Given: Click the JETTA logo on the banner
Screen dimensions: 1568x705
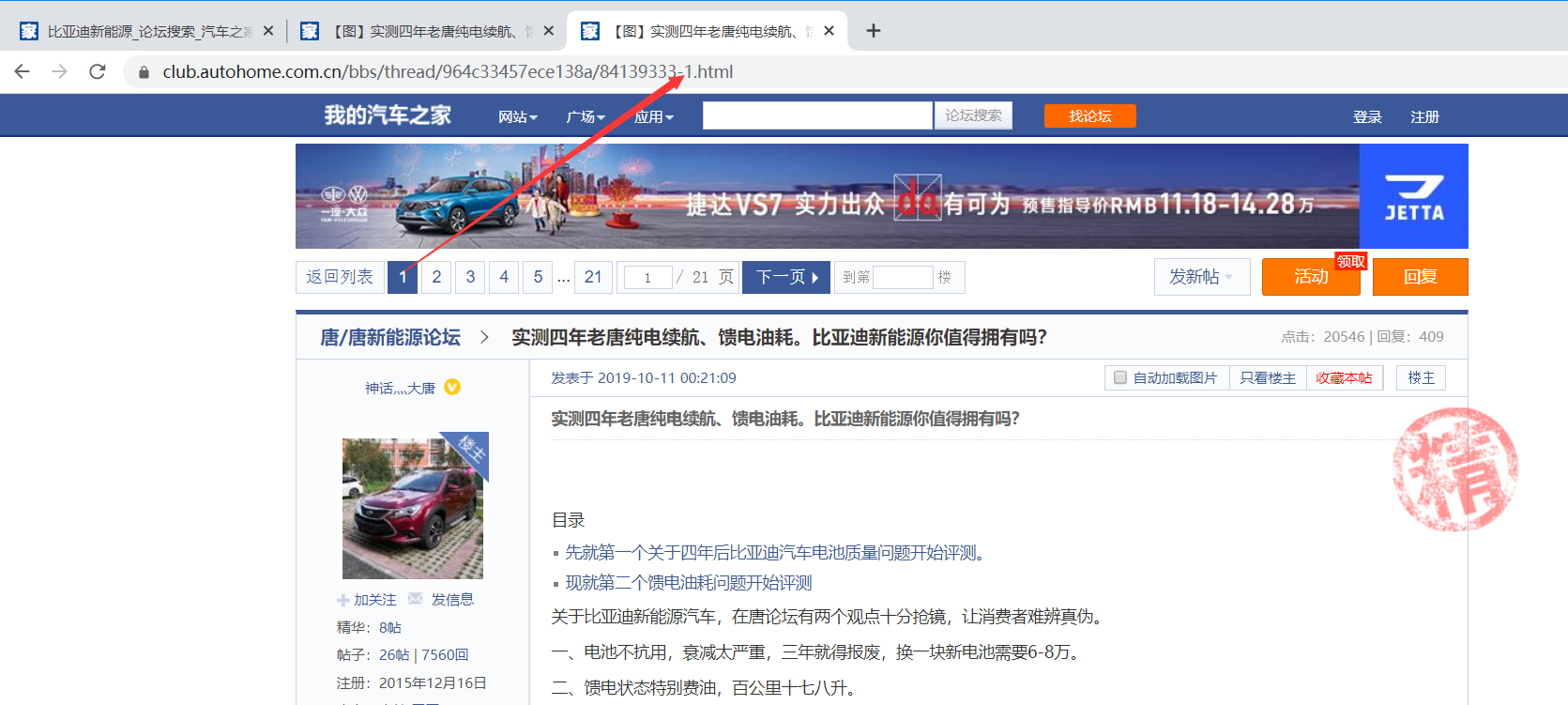Looking at the screenshot, I should coord(1414,196).
